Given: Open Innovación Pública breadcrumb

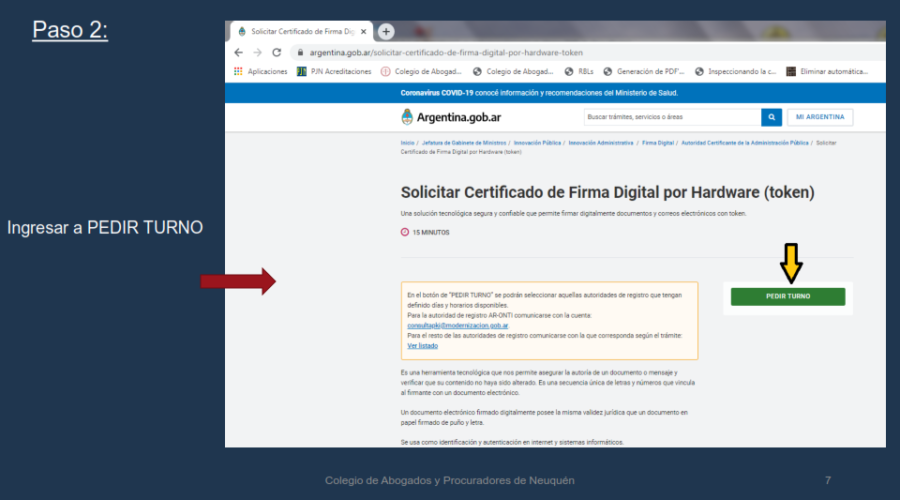Looking at the screenshot, I should click(537, 143).
